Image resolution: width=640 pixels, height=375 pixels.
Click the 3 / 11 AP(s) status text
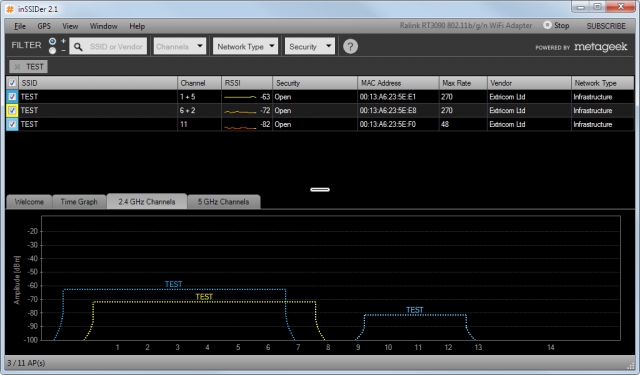pyautogui.click(x=26, y=363)
